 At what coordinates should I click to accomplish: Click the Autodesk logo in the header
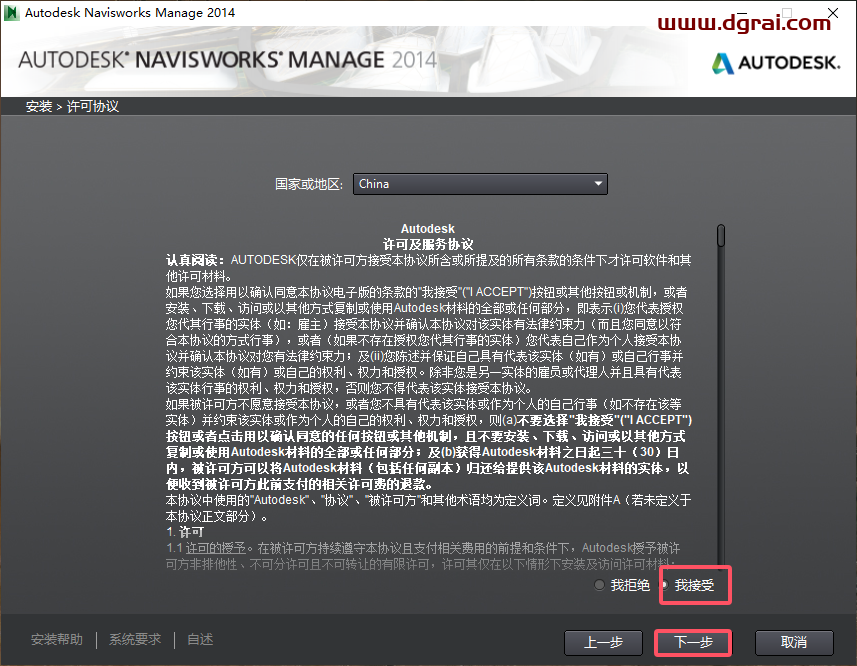[776, 63]
